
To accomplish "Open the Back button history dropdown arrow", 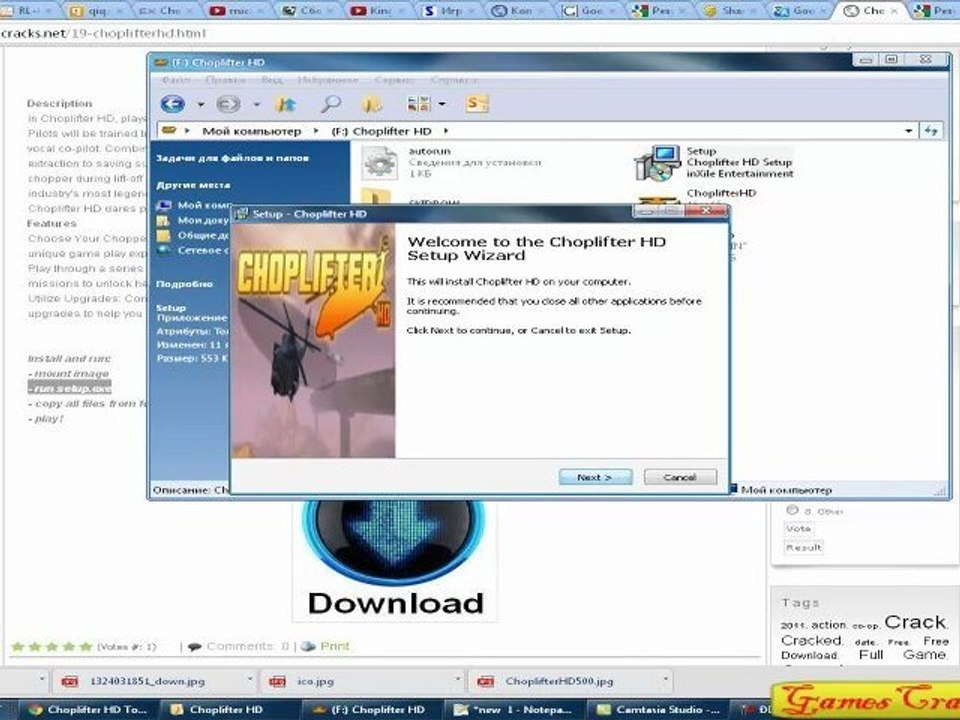I will pos(200,105).
